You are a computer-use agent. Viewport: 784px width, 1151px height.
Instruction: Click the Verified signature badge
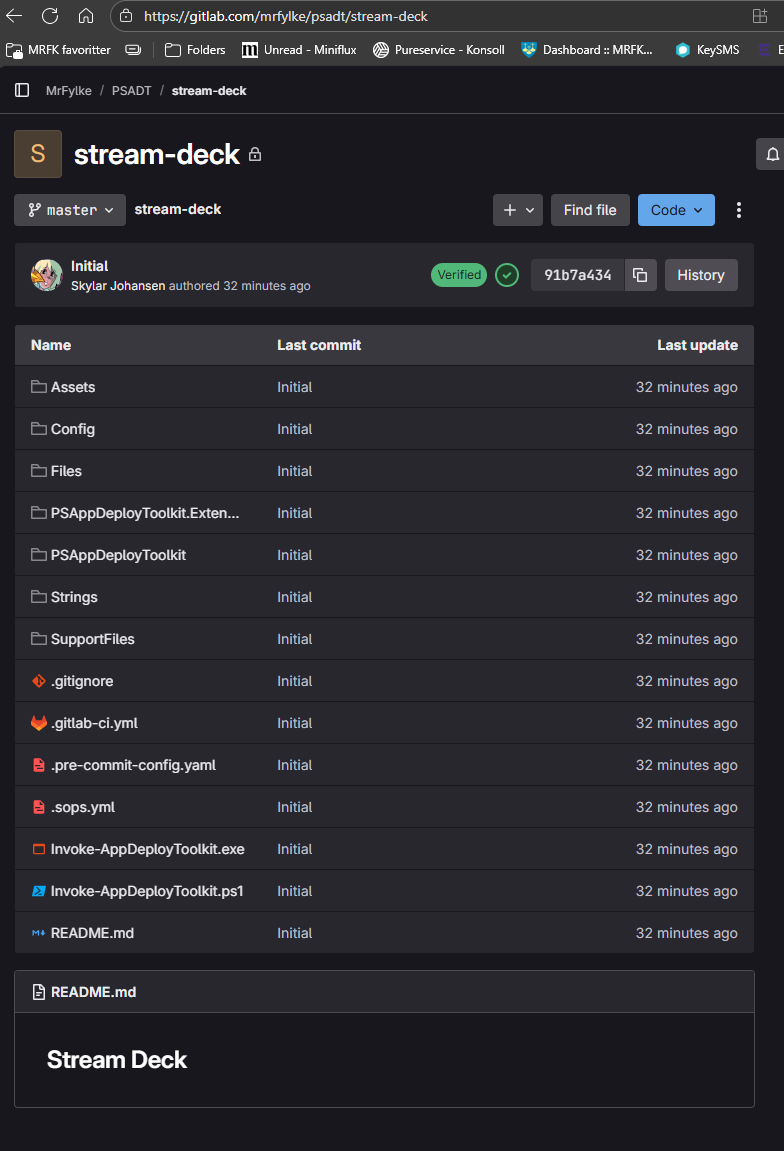[459, 275]
